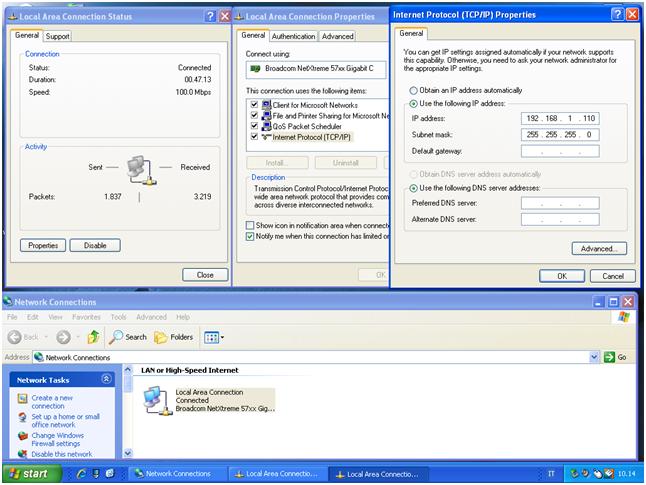Open the Back button history dropdown
The image size is (646, 485).
[x=46, y=337]
